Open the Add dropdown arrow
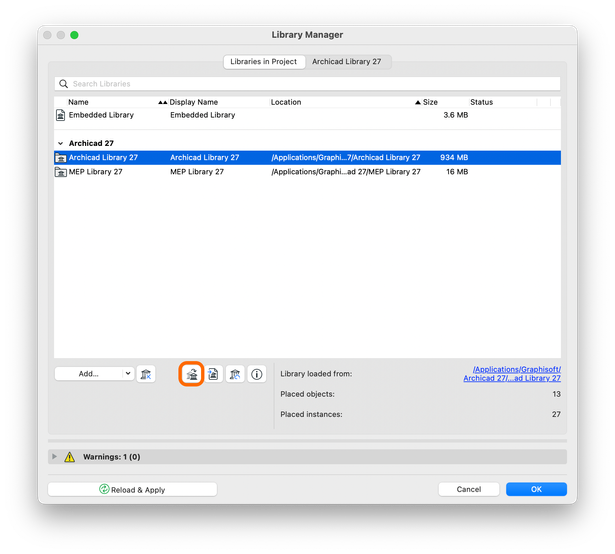 pyautogui.click(x=128, y=374)
